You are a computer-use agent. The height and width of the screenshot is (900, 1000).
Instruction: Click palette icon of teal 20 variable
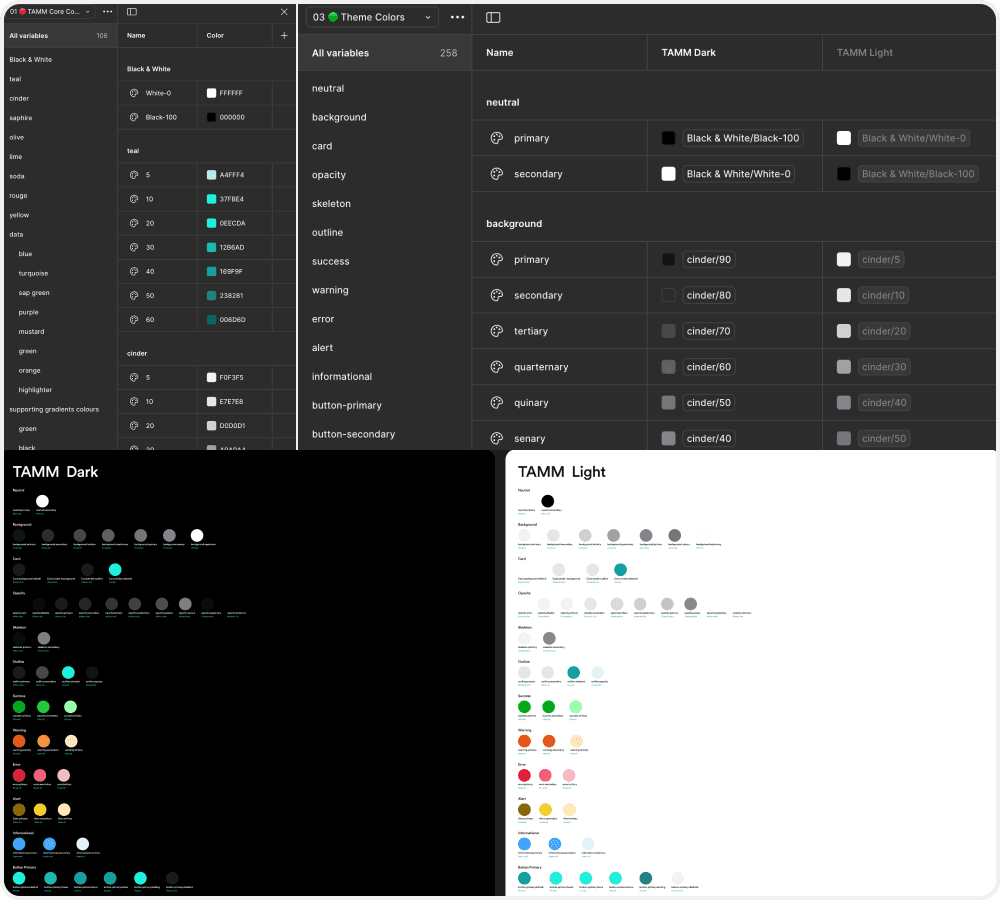click(x=134, y=223)
